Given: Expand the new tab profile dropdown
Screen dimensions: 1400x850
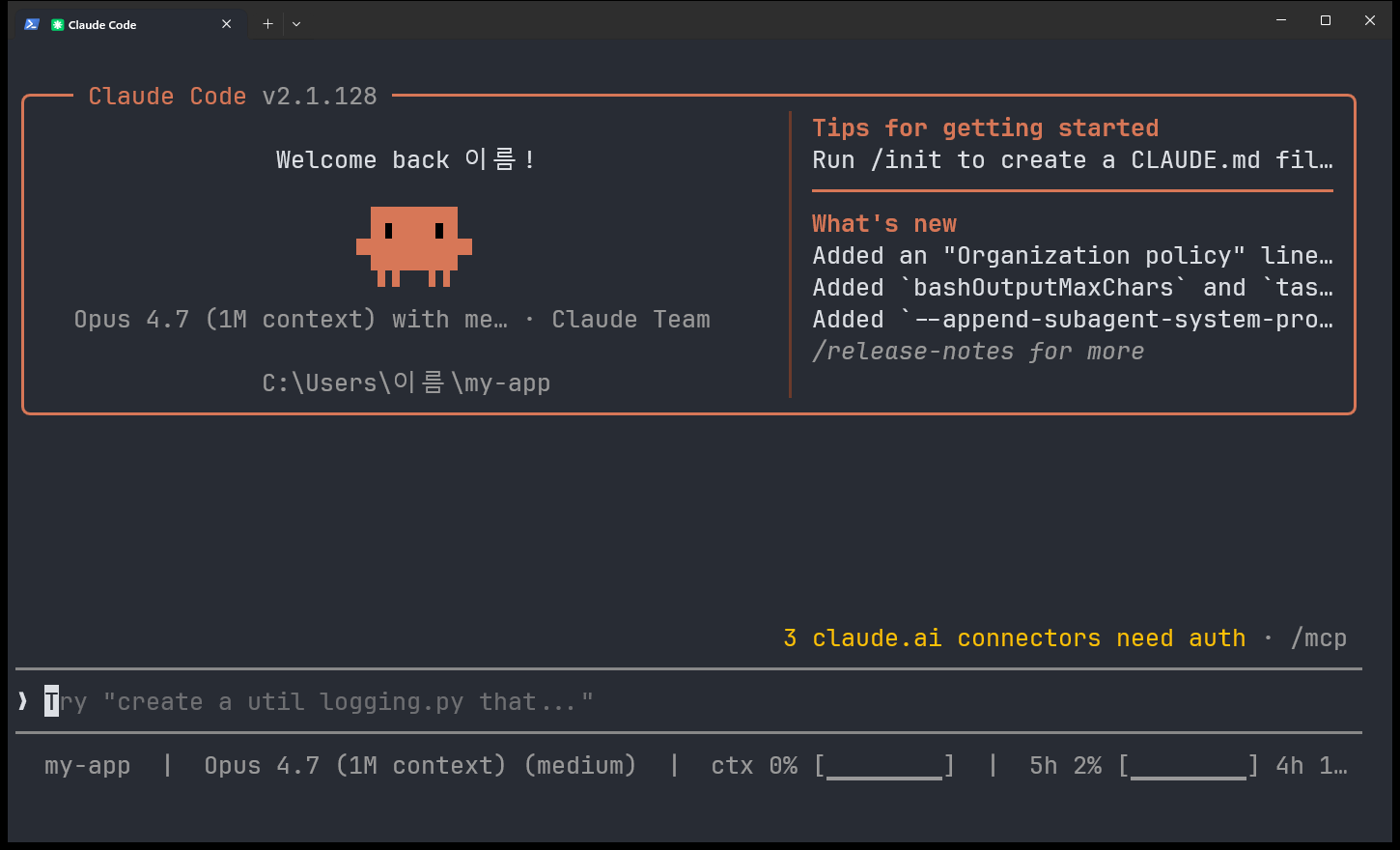Looking at the screenshot, I should pyautogui.click(x=296, y=24).
